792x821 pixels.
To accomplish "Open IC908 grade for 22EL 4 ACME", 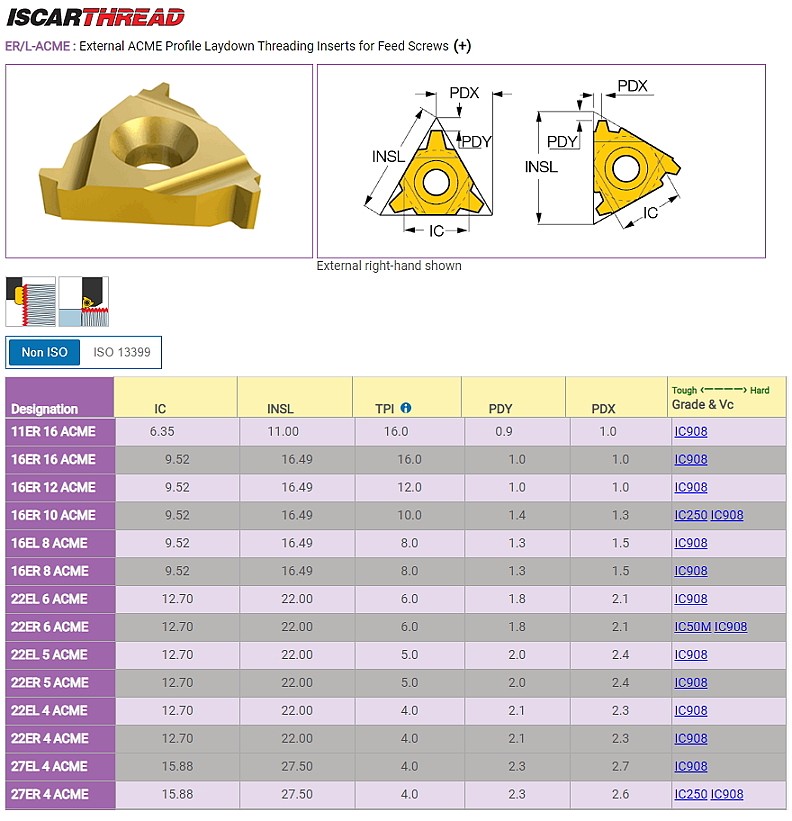I will (x=690, y=711).
